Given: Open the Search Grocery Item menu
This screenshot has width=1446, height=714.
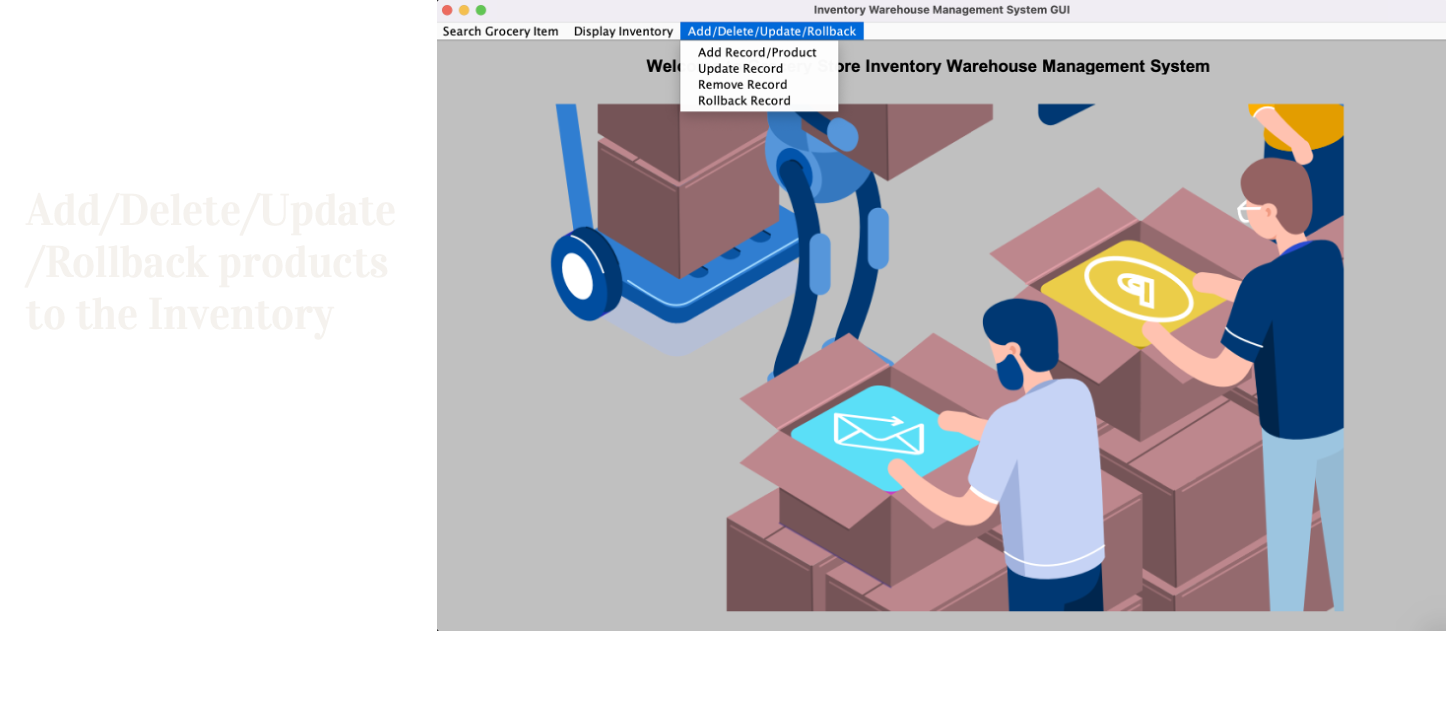Looking at the screenshot, I should click(x=500, y=31).
